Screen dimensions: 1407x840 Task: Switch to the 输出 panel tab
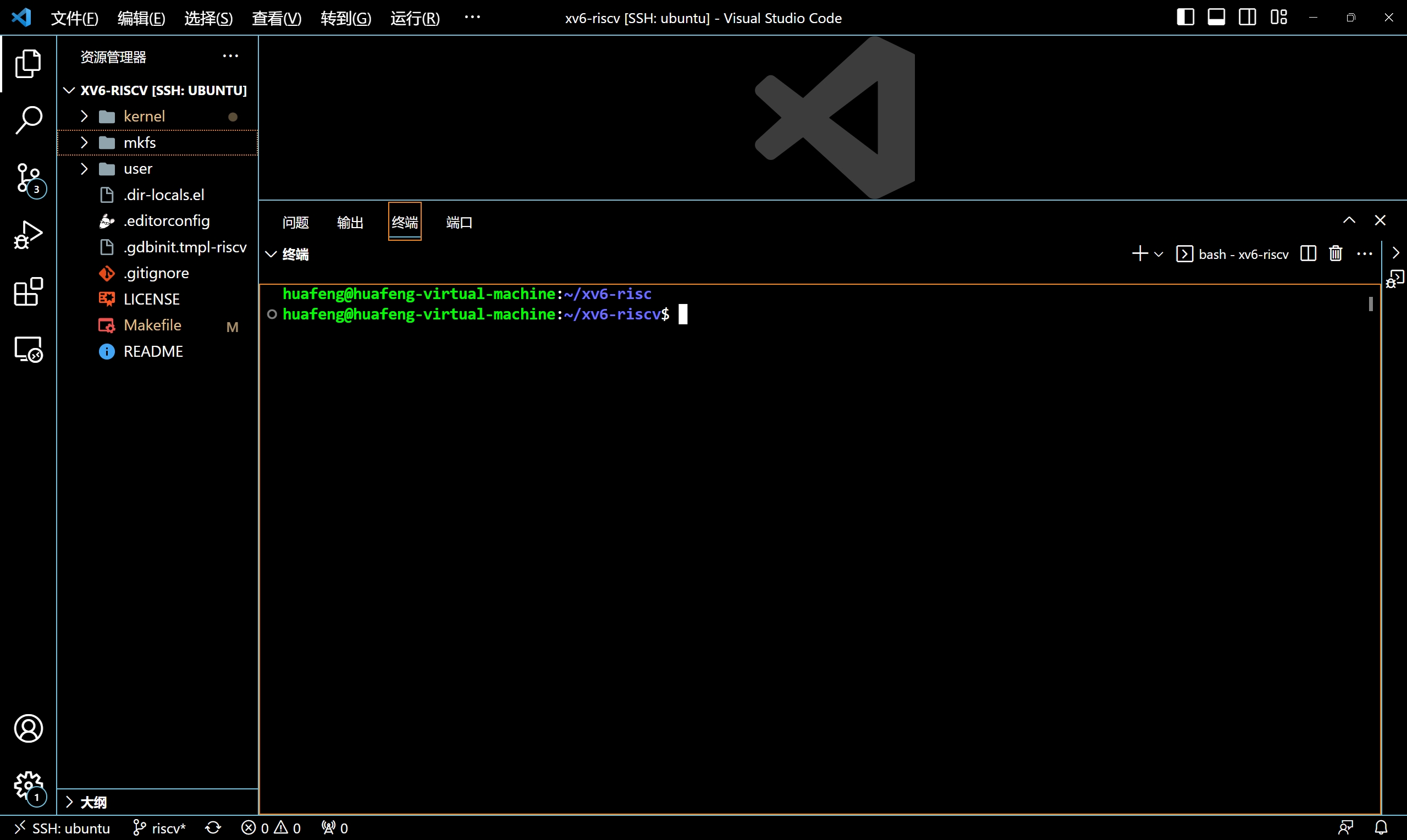click(350, 223)
